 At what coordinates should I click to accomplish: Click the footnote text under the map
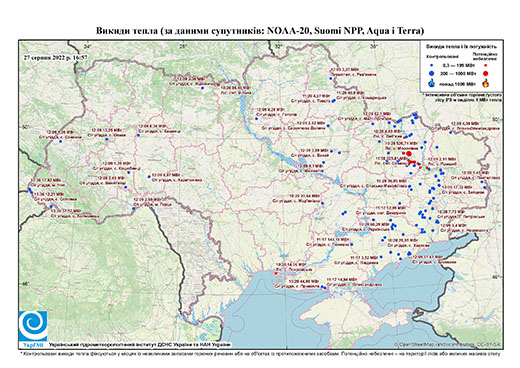pyautogui.click(x=260, y=353)
